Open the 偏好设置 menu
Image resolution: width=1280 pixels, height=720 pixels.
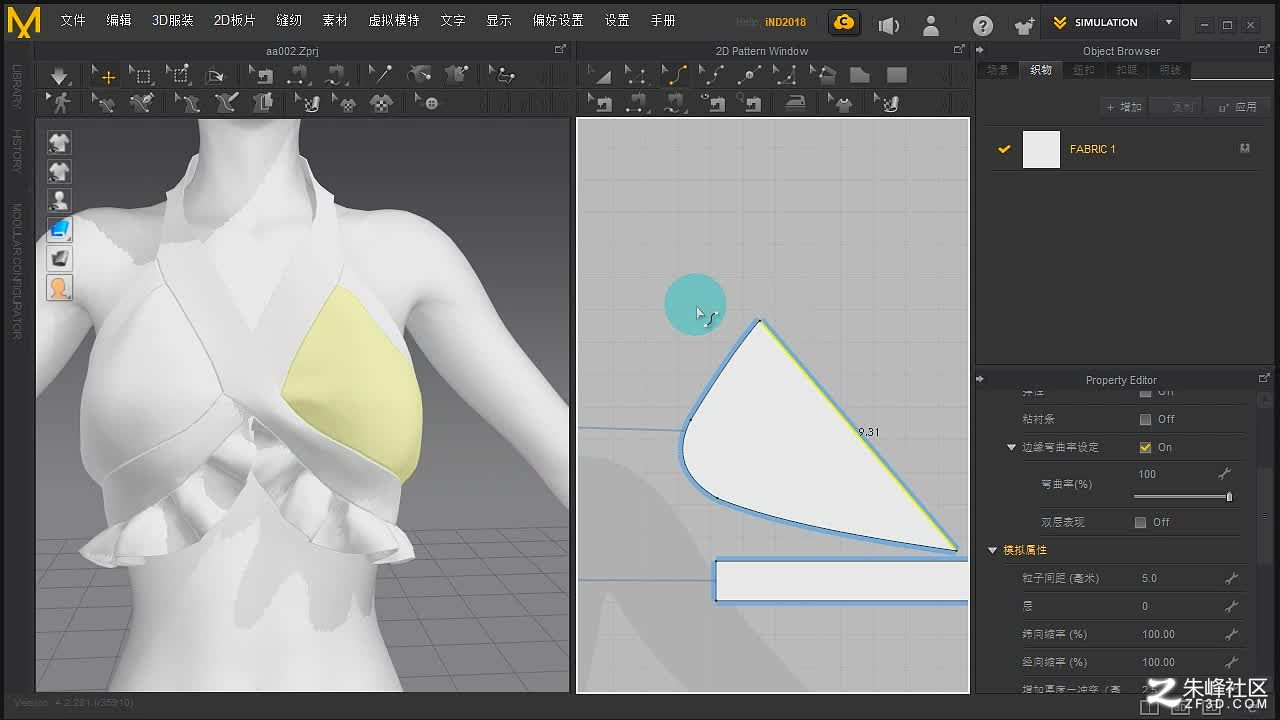tap(557, 20)
